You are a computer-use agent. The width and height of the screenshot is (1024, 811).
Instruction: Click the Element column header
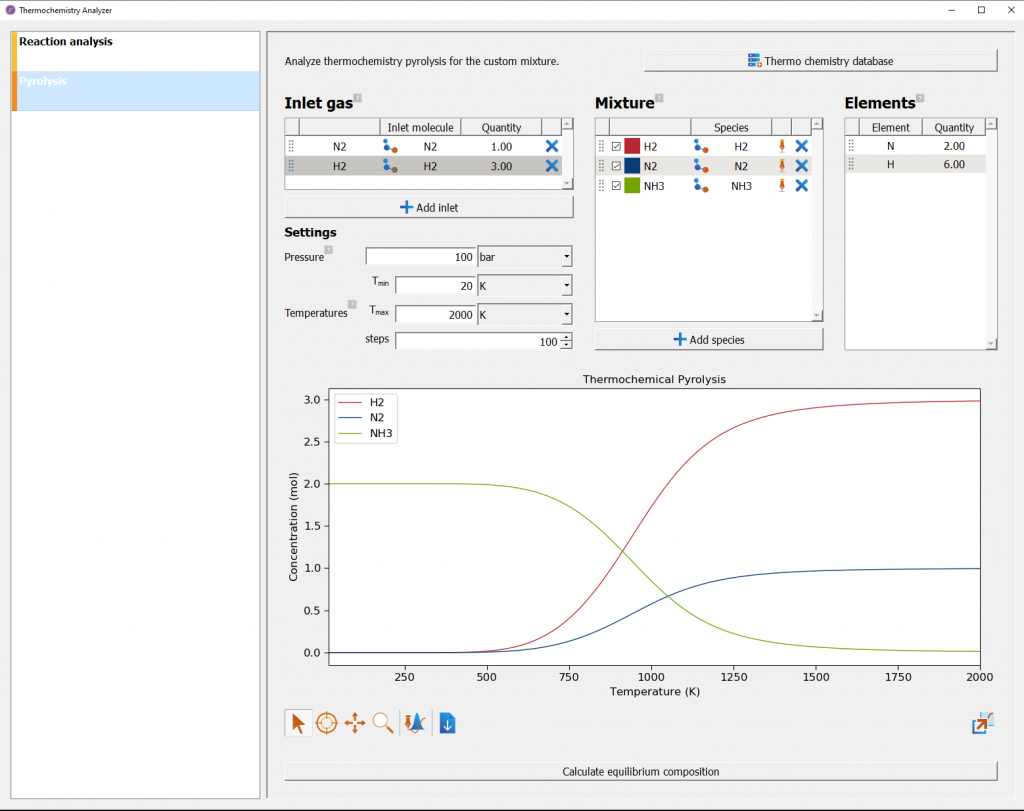[x=890, y=127]
